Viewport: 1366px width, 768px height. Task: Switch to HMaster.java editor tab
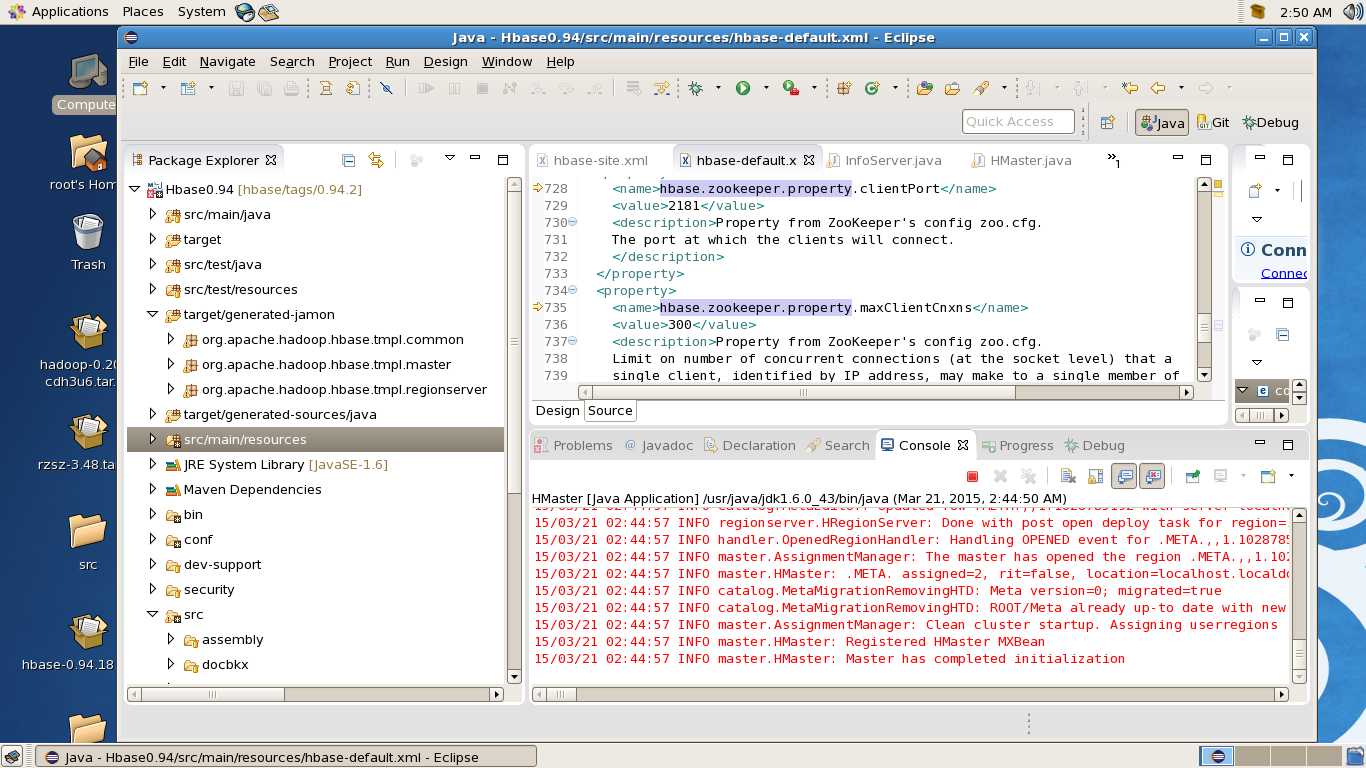(x=1021, y=160)
